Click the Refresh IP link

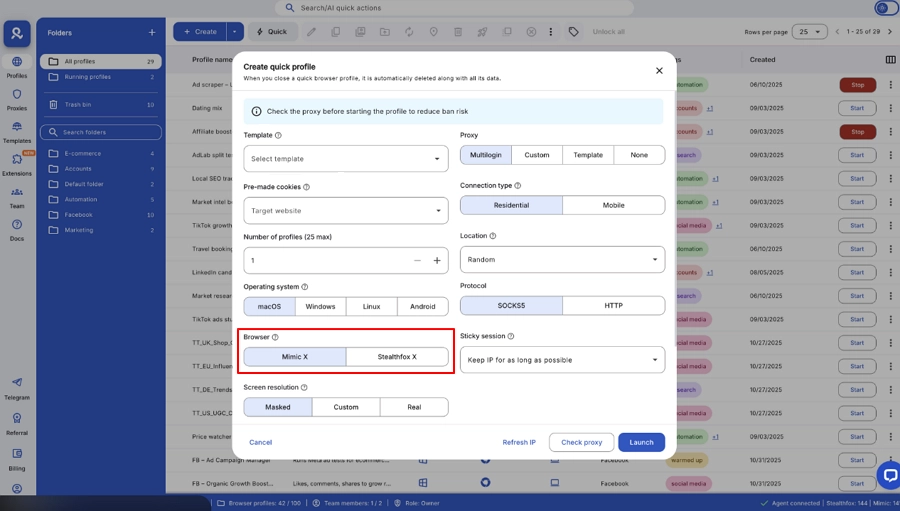pos(519,442)
